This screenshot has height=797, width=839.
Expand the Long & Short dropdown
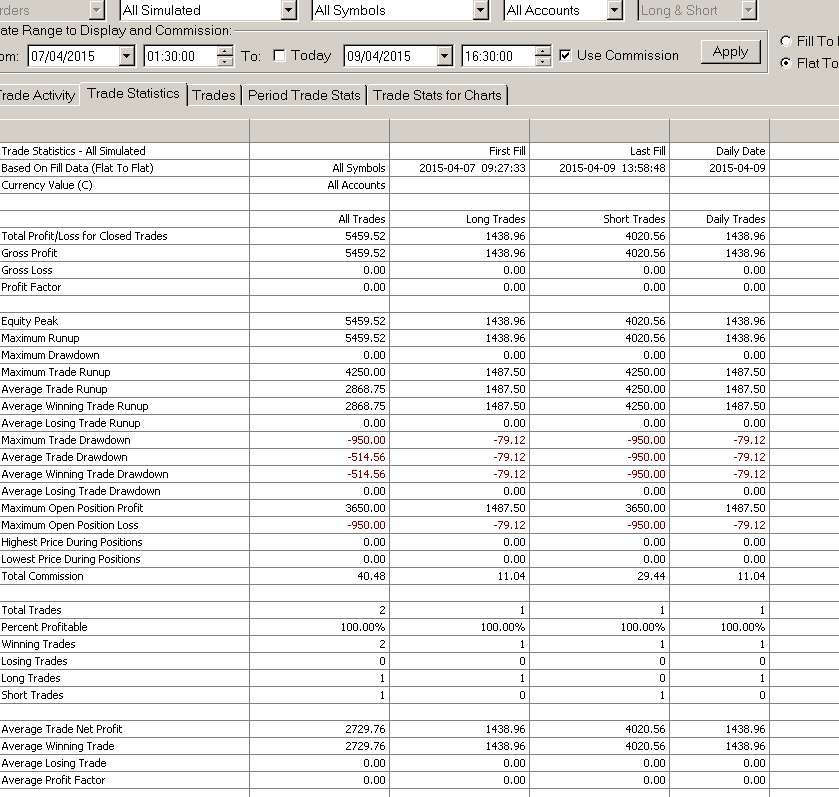(749, 10)
